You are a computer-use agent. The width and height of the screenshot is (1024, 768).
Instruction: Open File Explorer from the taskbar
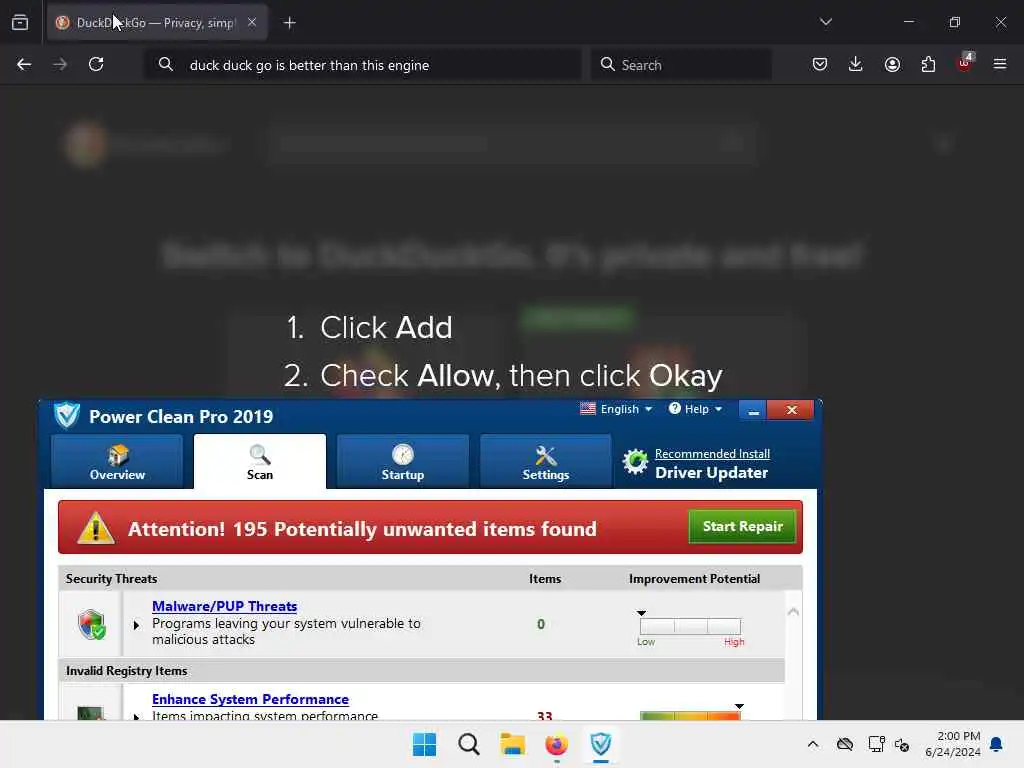(x=513, y=744)
